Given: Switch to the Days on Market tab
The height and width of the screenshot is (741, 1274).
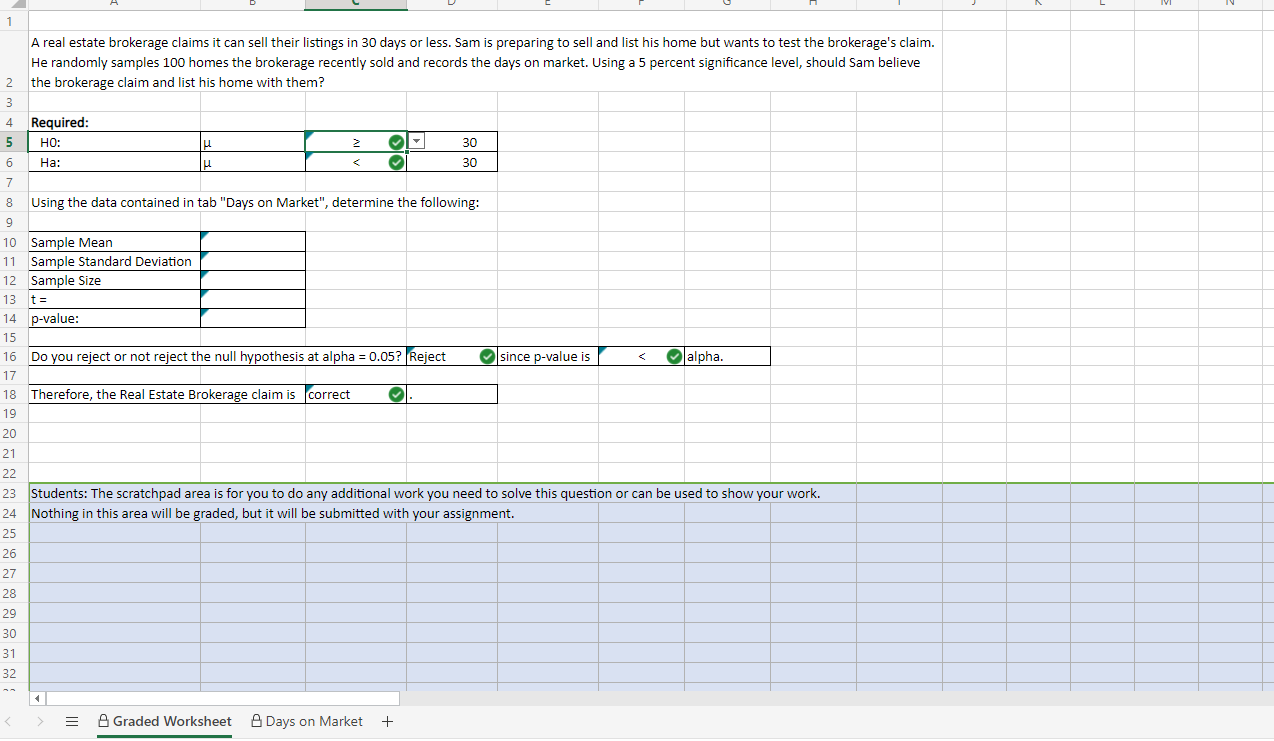Looking at the screenshot, I should coord(306,721).
